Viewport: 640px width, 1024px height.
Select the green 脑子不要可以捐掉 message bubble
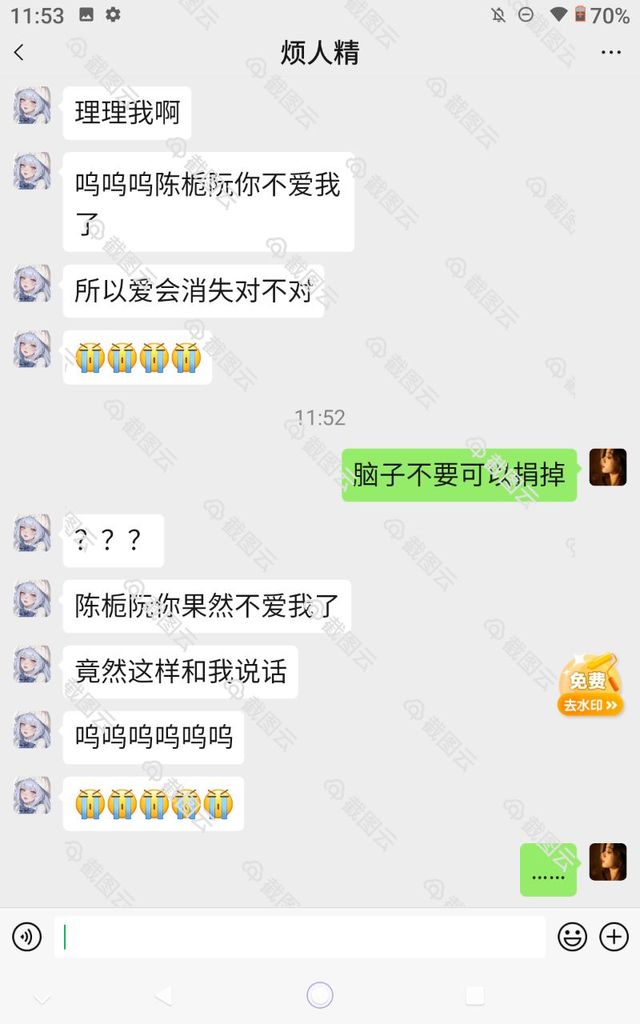pyautogui.click(x=459, y=475)
